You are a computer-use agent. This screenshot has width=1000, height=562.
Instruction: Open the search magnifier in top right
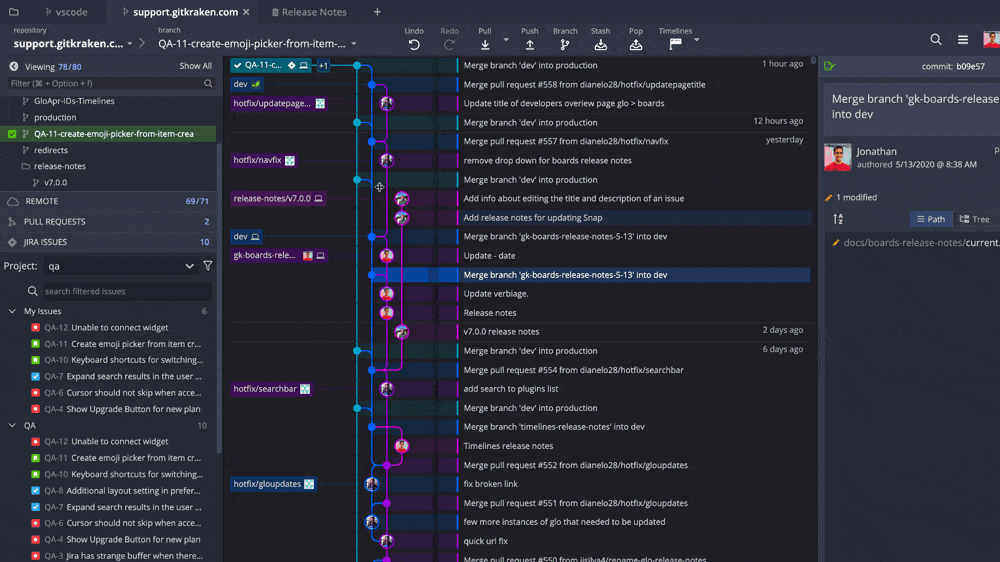coord(936,40)
